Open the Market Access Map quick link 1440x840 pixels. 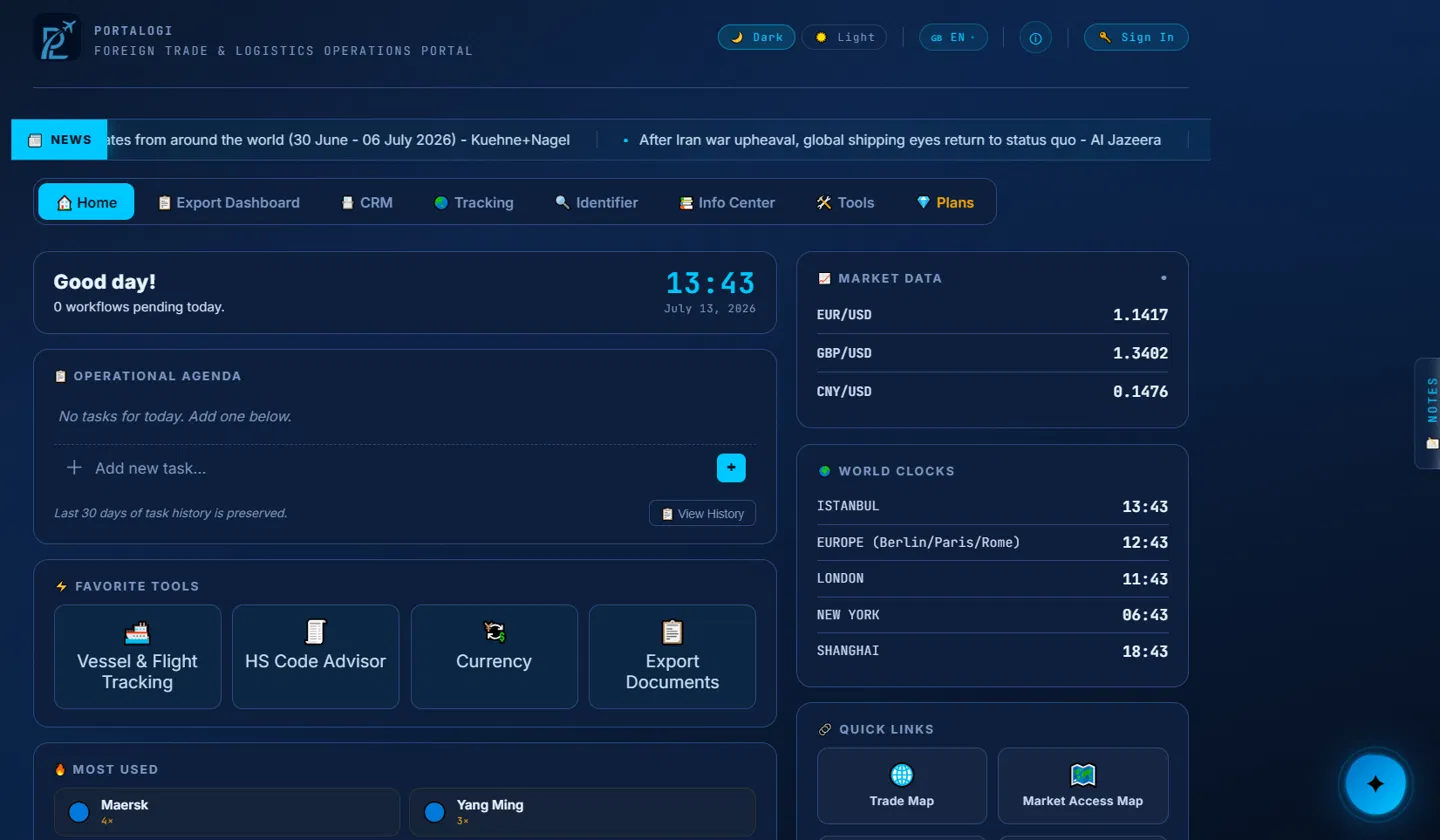tap(1083, 786)
